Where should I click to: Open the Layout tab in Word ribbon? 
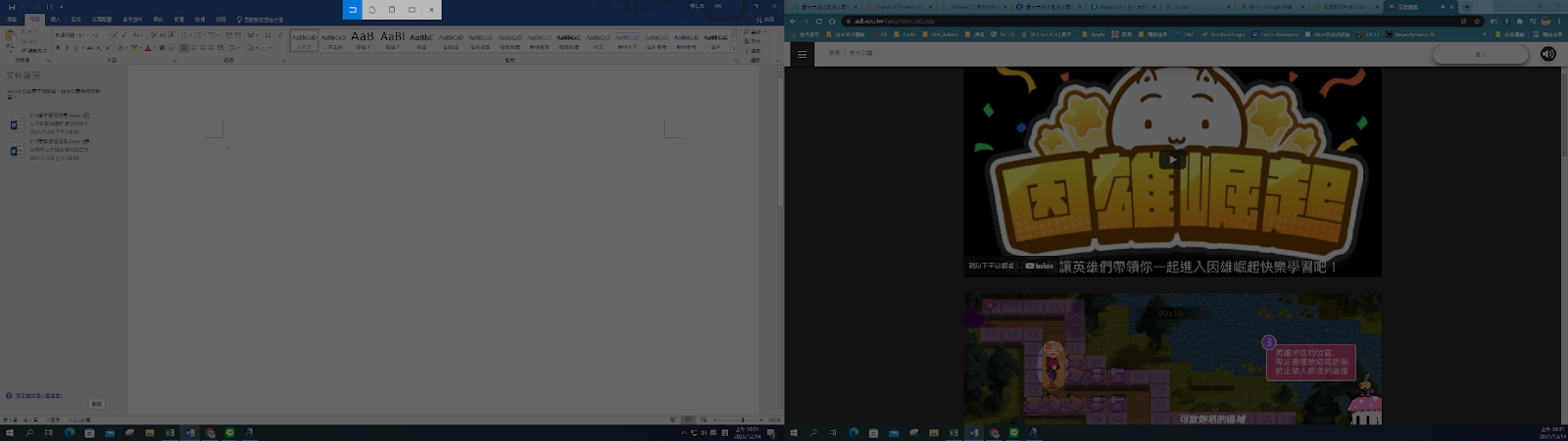102,19
